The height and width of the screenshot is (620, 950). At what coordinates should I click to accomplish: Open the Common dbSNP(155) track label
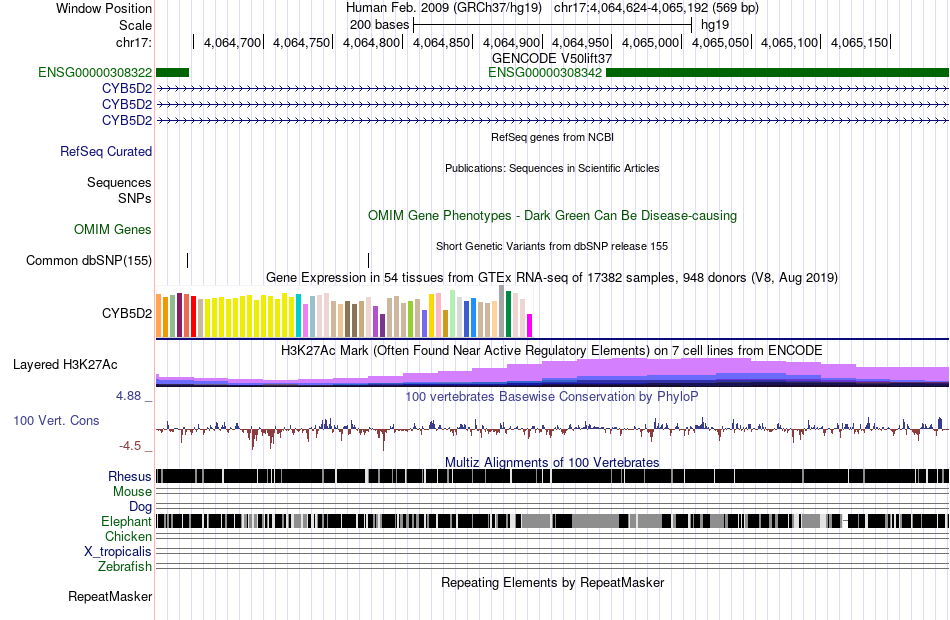point(89,261)
